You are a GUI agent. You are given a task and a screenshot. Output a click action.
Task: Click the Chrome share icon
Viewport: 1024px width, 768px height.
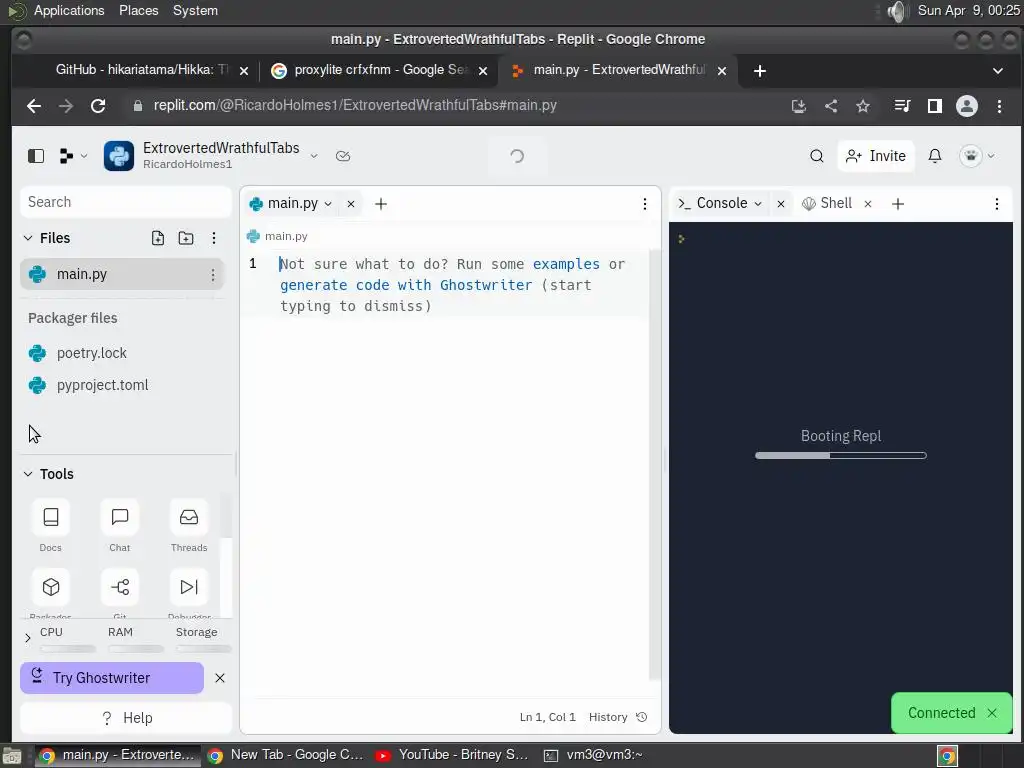831,106
